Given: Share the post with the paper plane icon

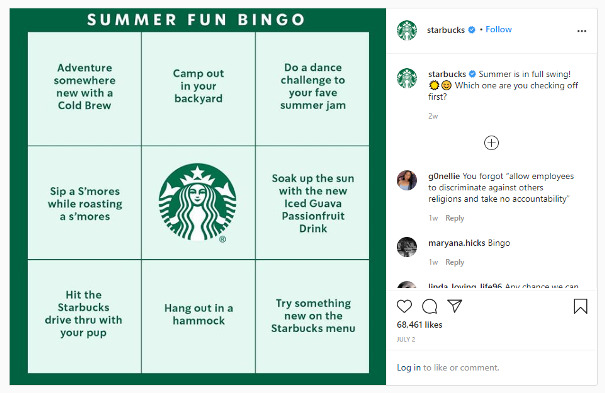Looking at the screenshot, I should 455,306.
